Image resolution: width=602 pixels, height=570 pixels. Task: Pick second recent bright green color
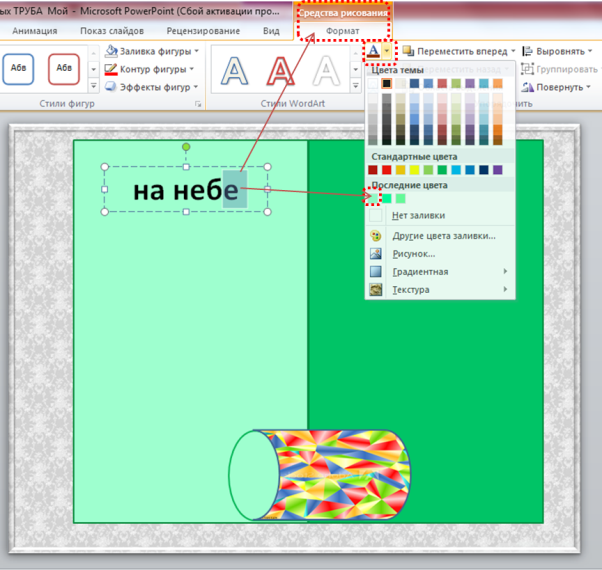(x=387, y=198)
